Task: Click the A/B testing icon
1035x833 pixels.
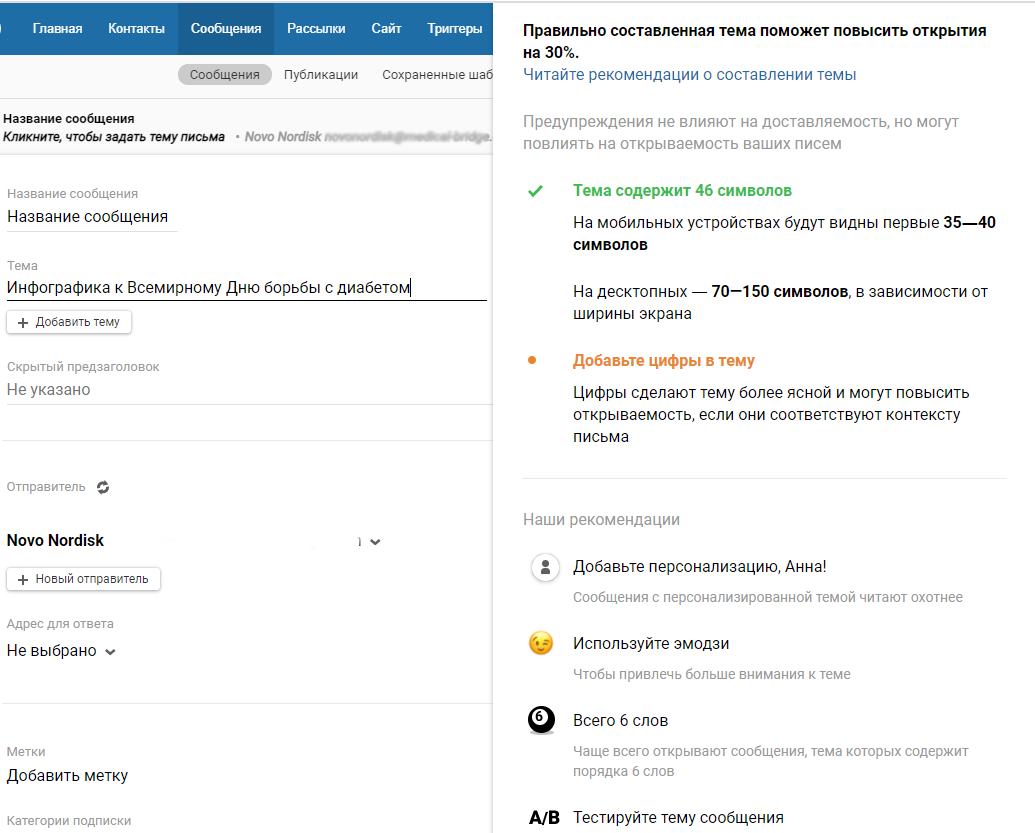Action: pos(544,818)
